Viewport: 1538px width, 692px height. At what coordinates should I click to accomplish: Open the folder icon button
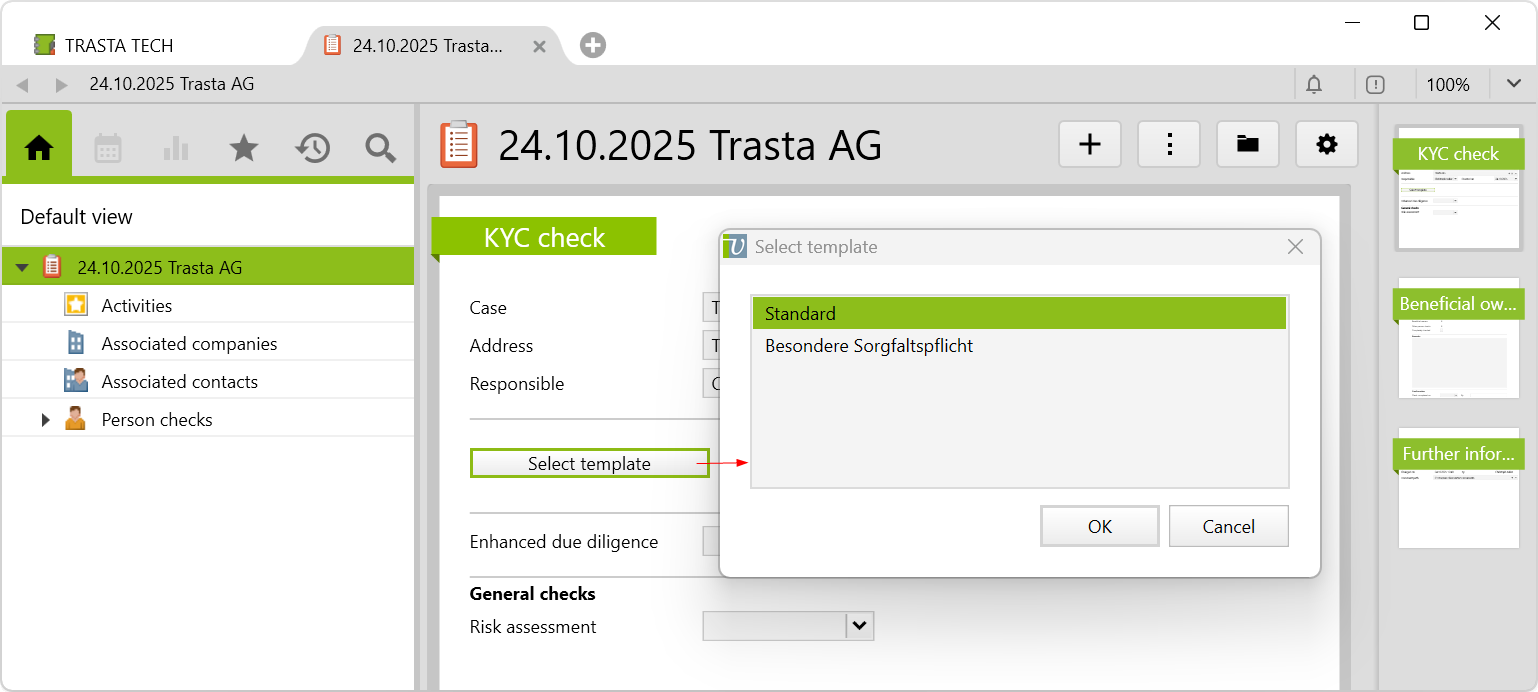pyautogui.click(x=1247, y=145)
